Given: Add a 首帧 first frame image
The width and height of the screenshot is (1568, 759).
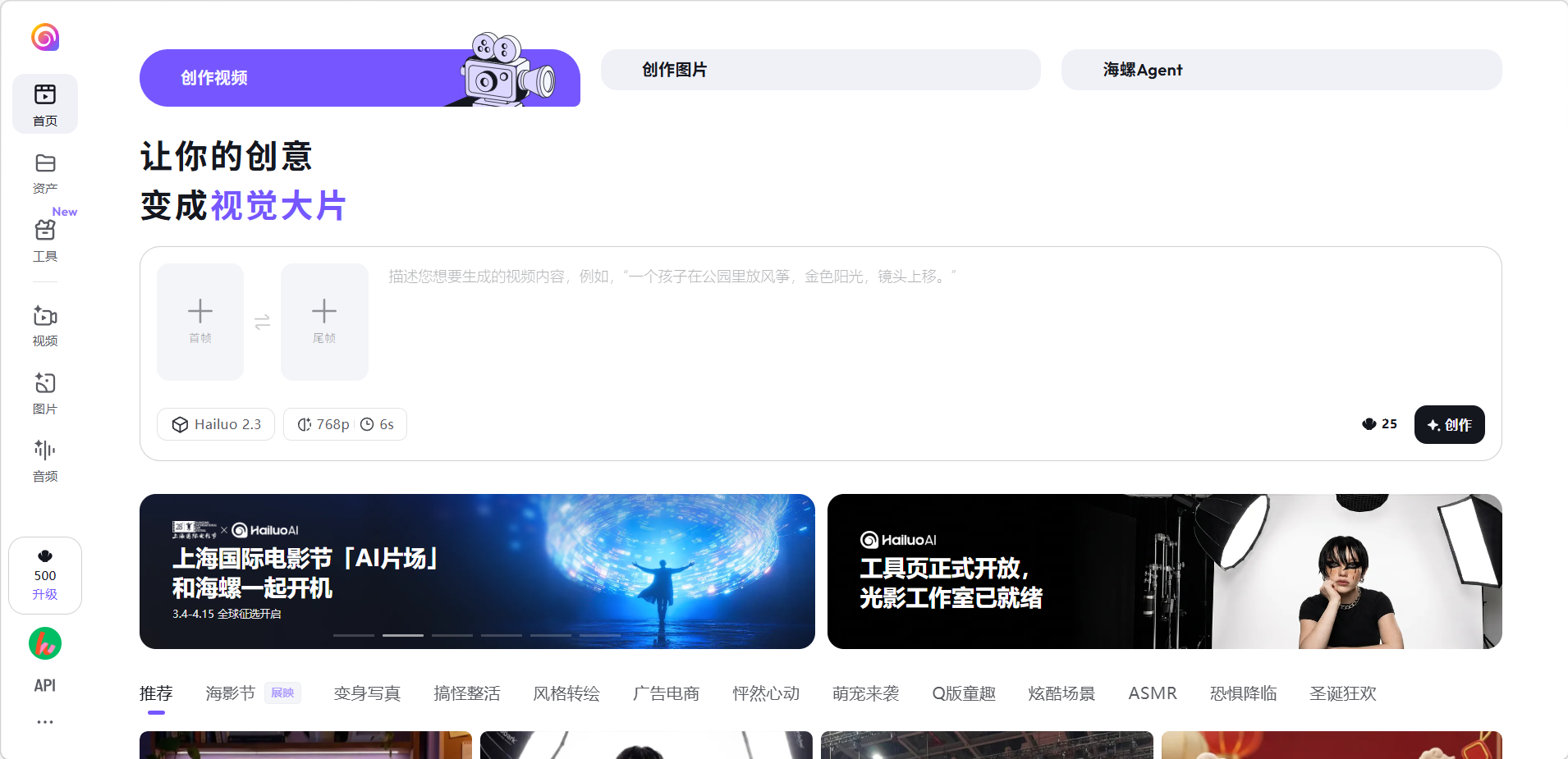Looking at the screenshot, I should (200, 322).
